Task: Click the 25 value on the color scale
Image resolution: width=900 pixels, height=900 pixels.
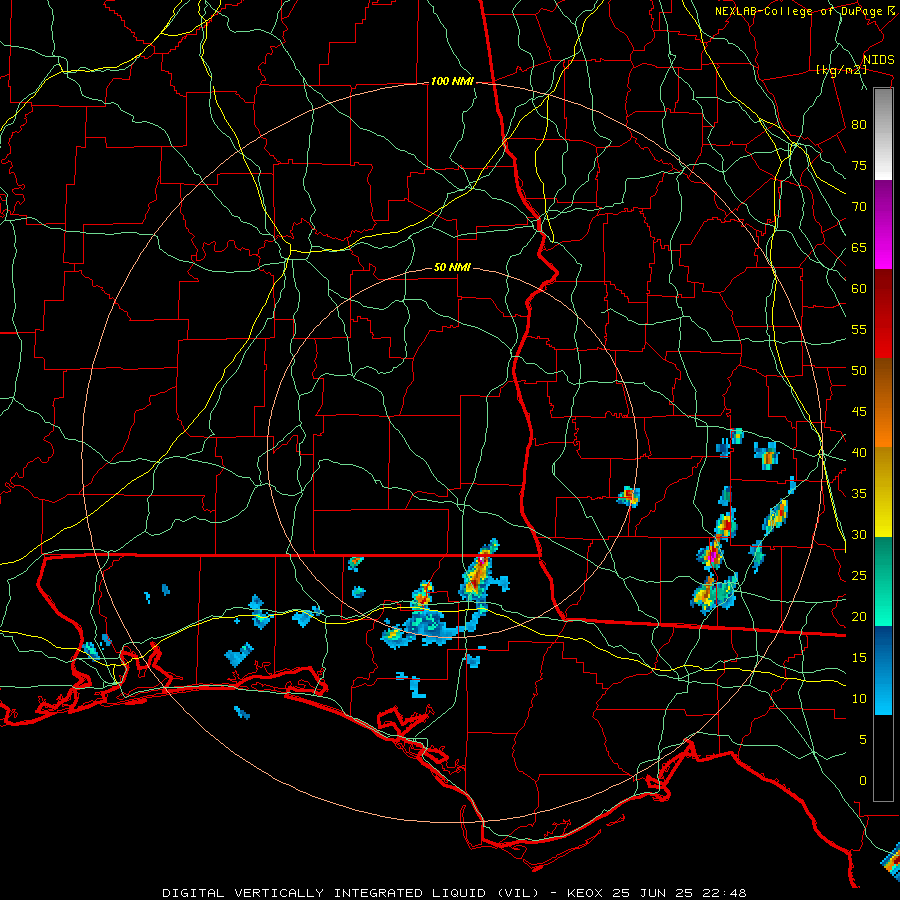Action: (x=859, y=576)
